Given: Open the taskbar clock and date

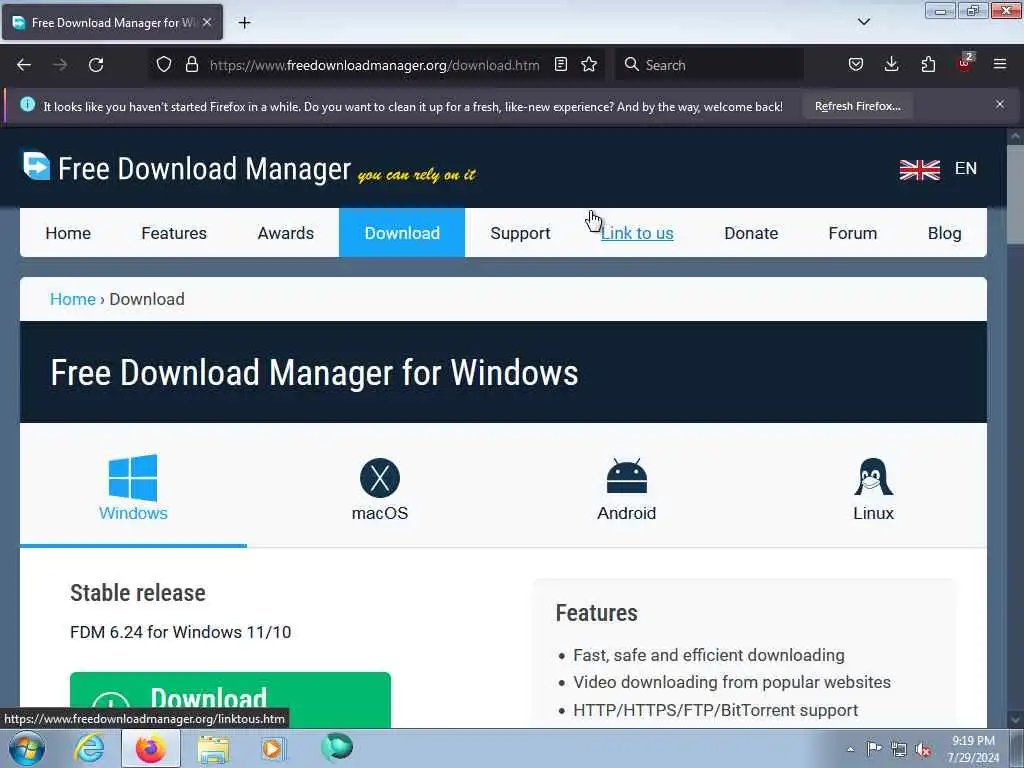Looking at the screenshot, I should click(973, 749).
